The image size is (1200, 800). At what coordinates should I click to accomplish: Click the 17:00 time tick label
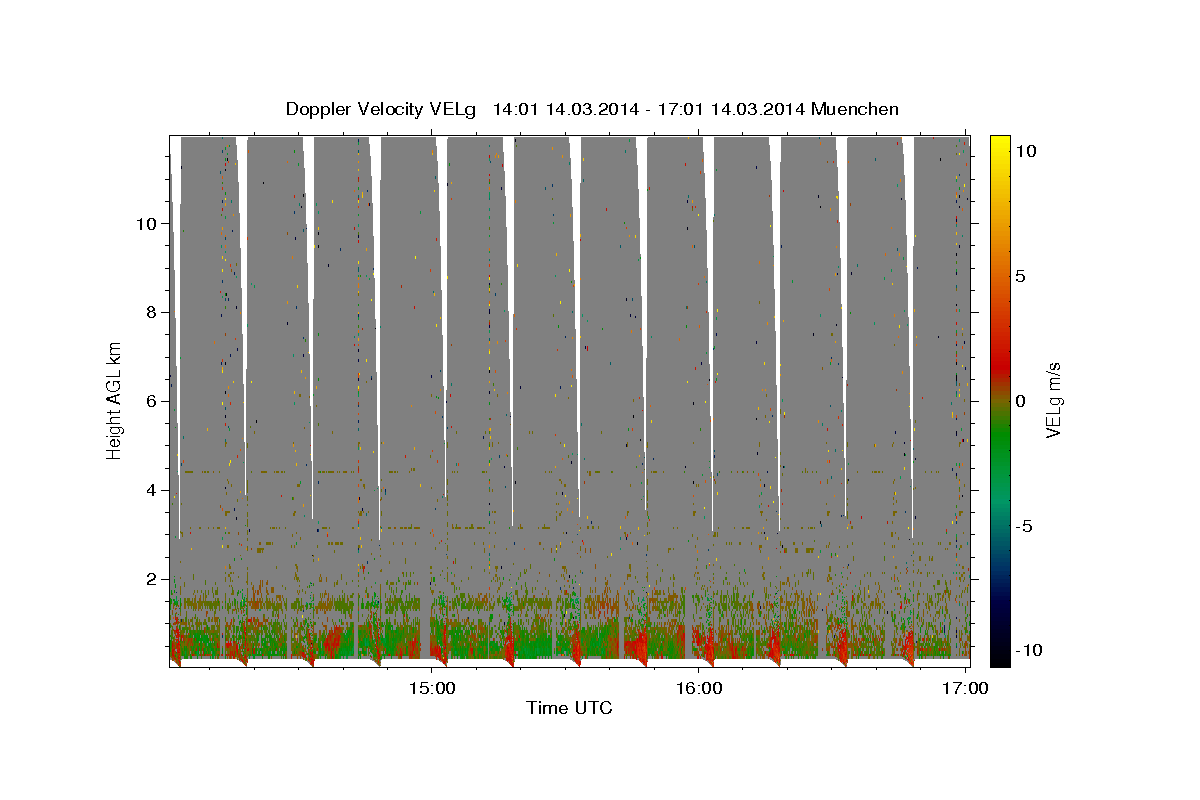pos(966,688)
